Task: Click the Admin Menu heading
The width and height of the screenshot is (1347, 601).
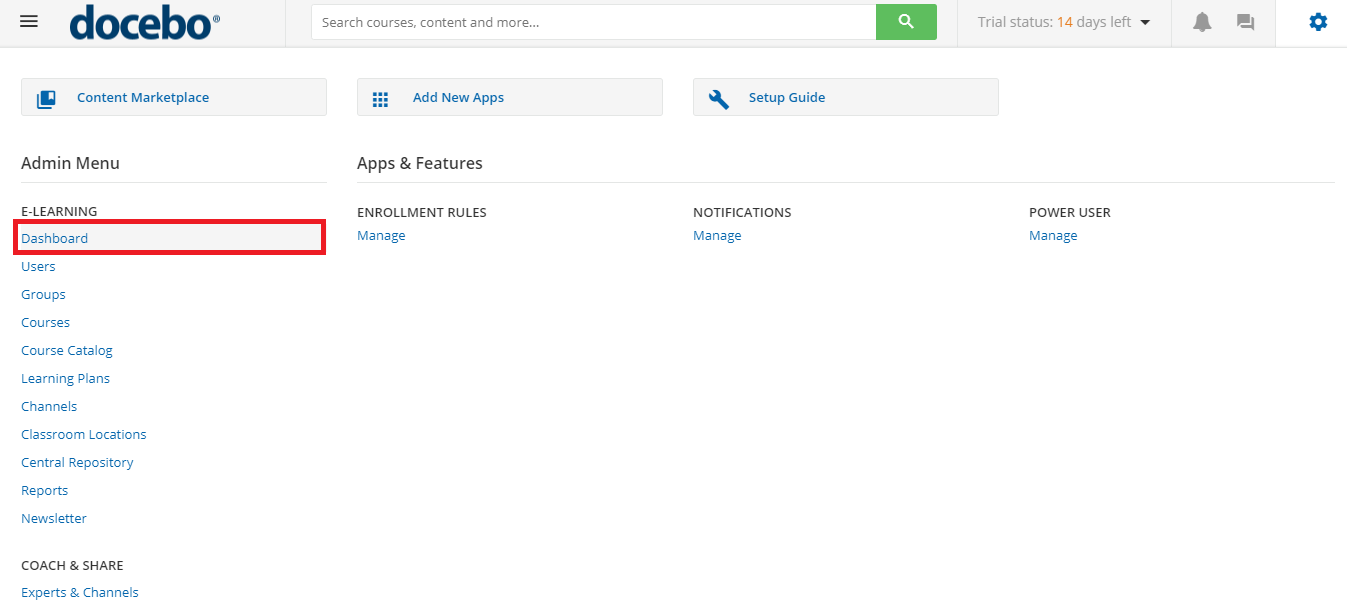Action: pyautogui.click(x=70, y=163)
